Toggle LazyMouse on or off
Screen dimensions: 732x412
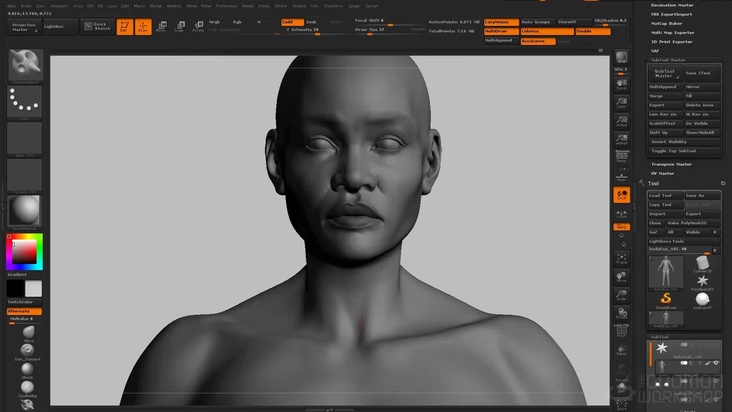[x=499, y=21]
